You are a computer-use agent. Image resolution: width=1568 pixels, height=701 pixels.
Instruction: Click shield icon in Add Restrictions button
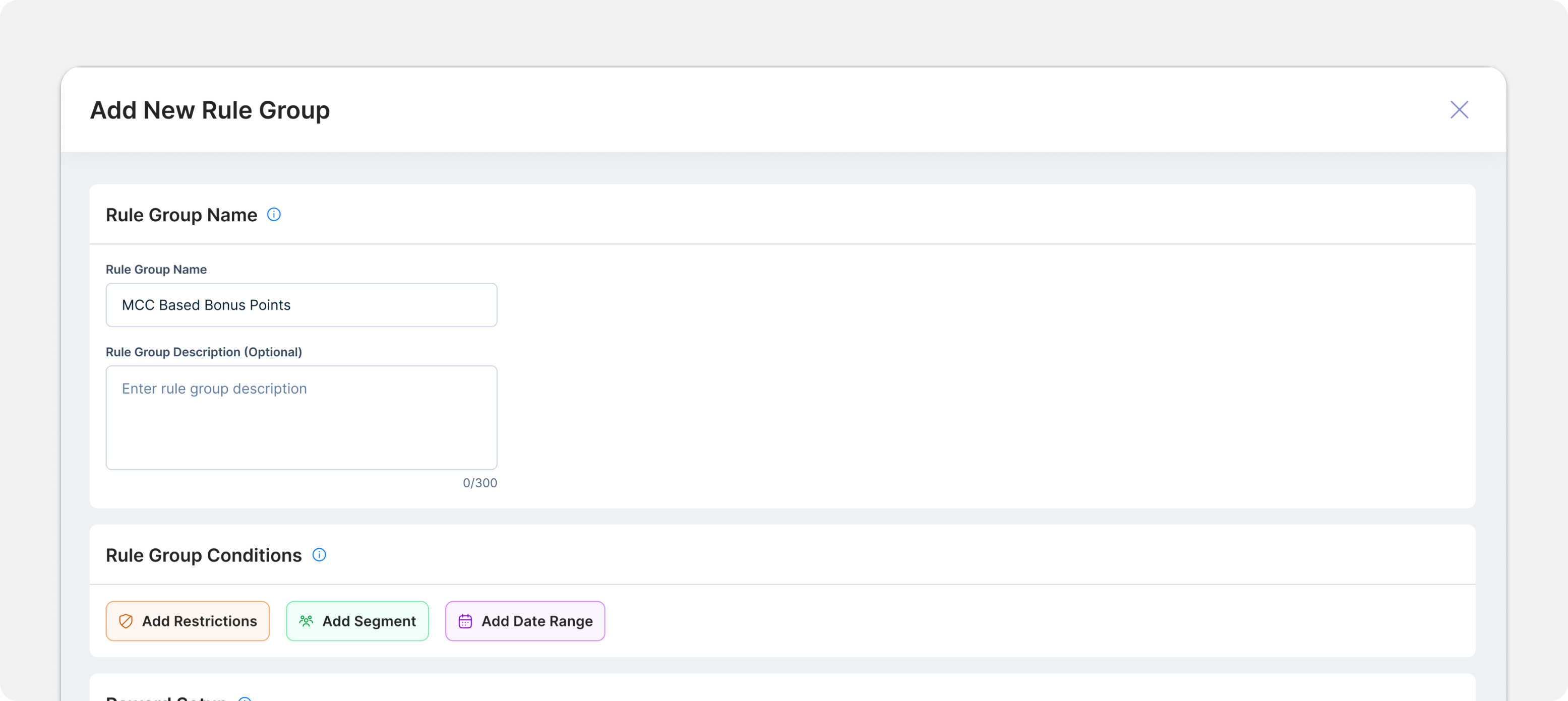coord(126,621)
